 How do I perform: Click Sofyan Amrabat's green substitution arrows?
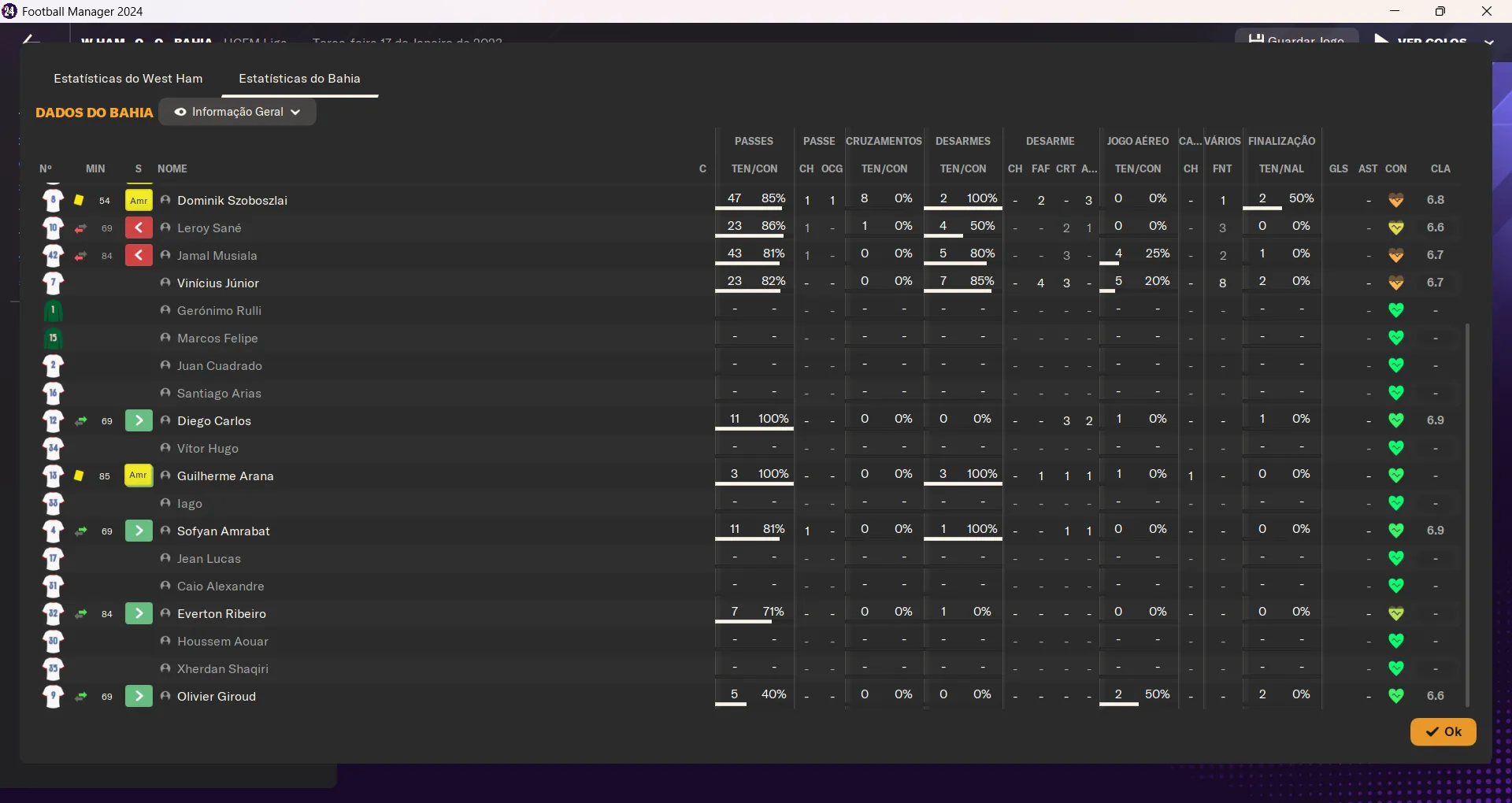point(80,531)
